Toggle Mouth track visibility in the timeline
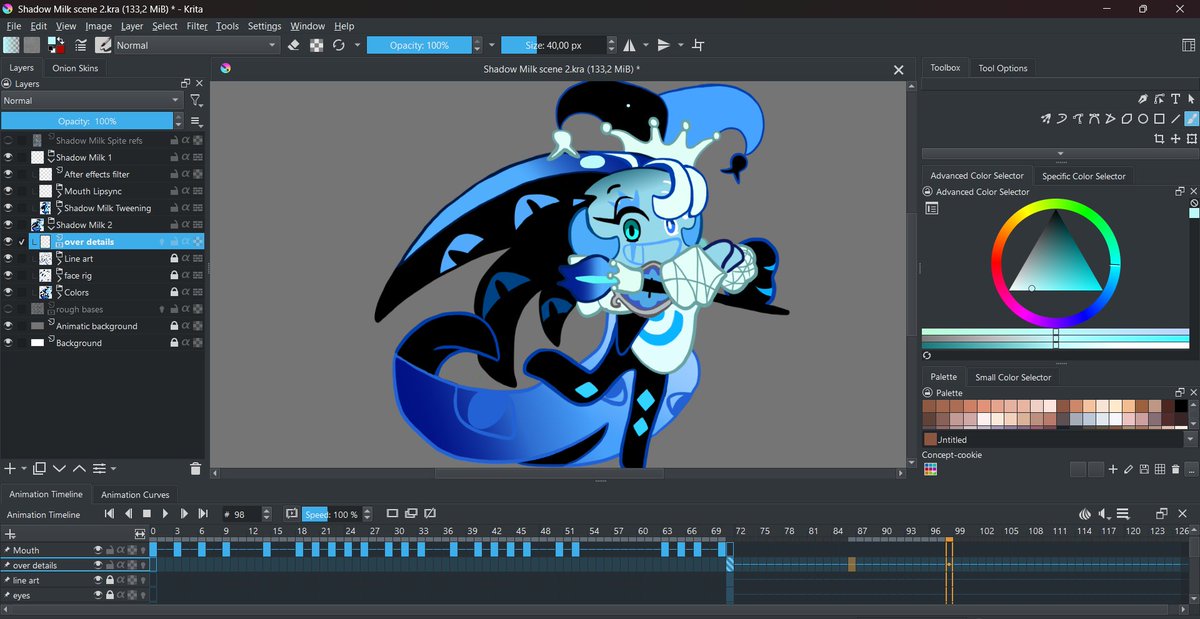 [x=98, y=550]
